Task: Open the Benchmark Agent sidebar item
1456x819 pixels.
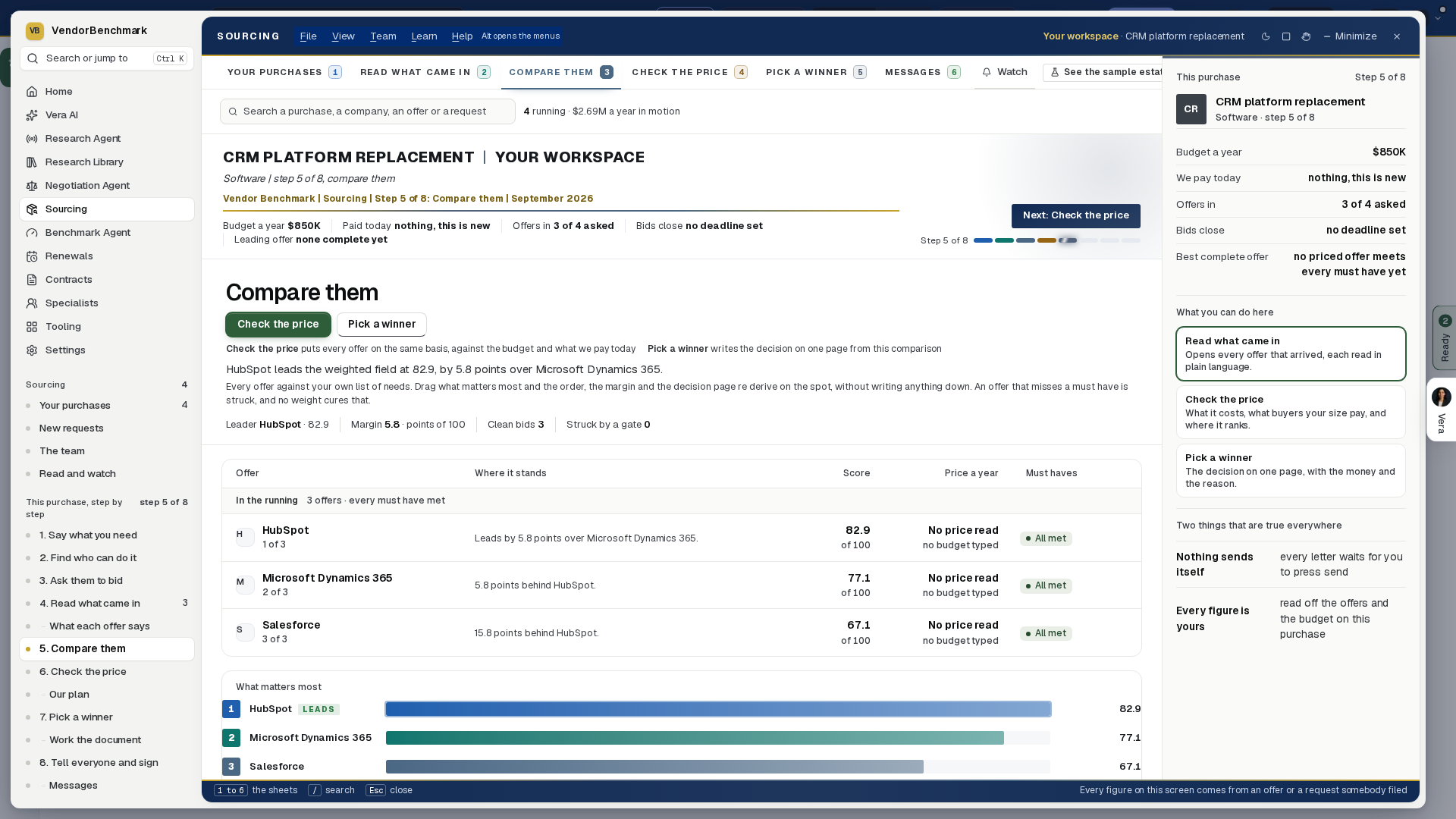Action: pyautogui.click(x=106, y=233)
